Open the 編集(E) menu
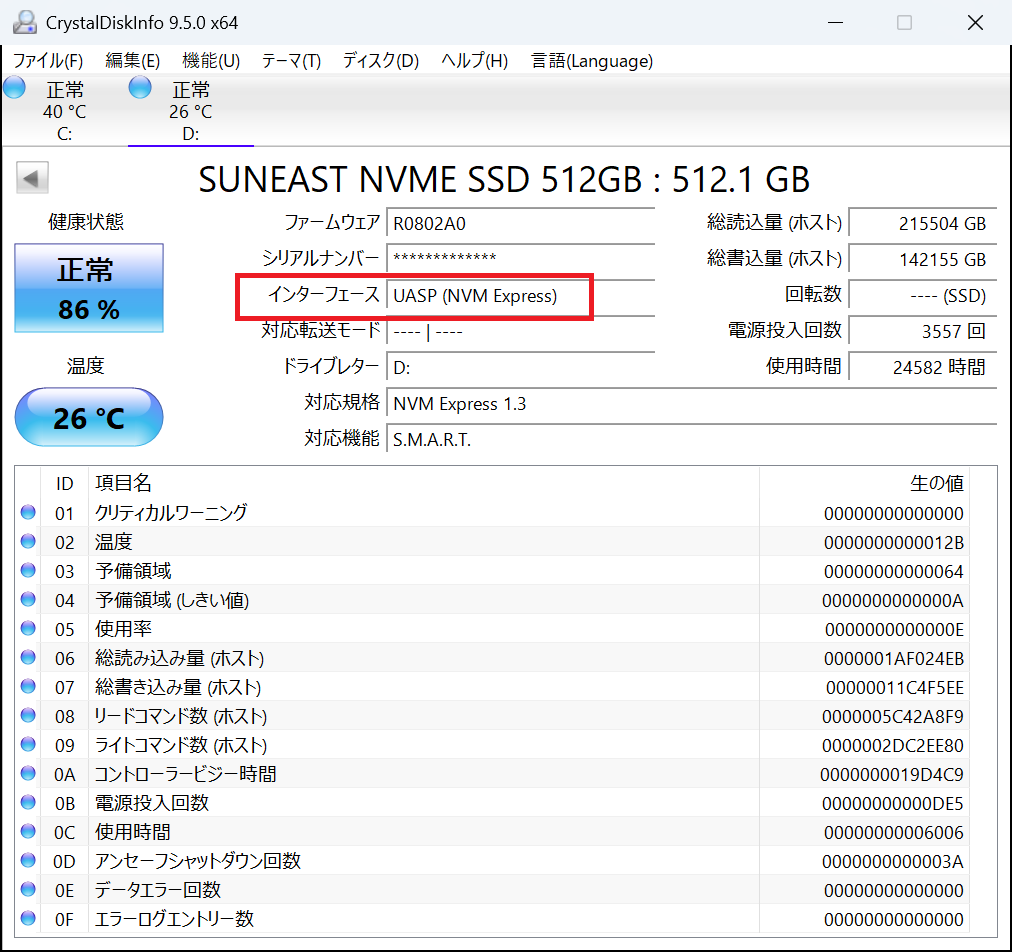 tap(132, 61)
